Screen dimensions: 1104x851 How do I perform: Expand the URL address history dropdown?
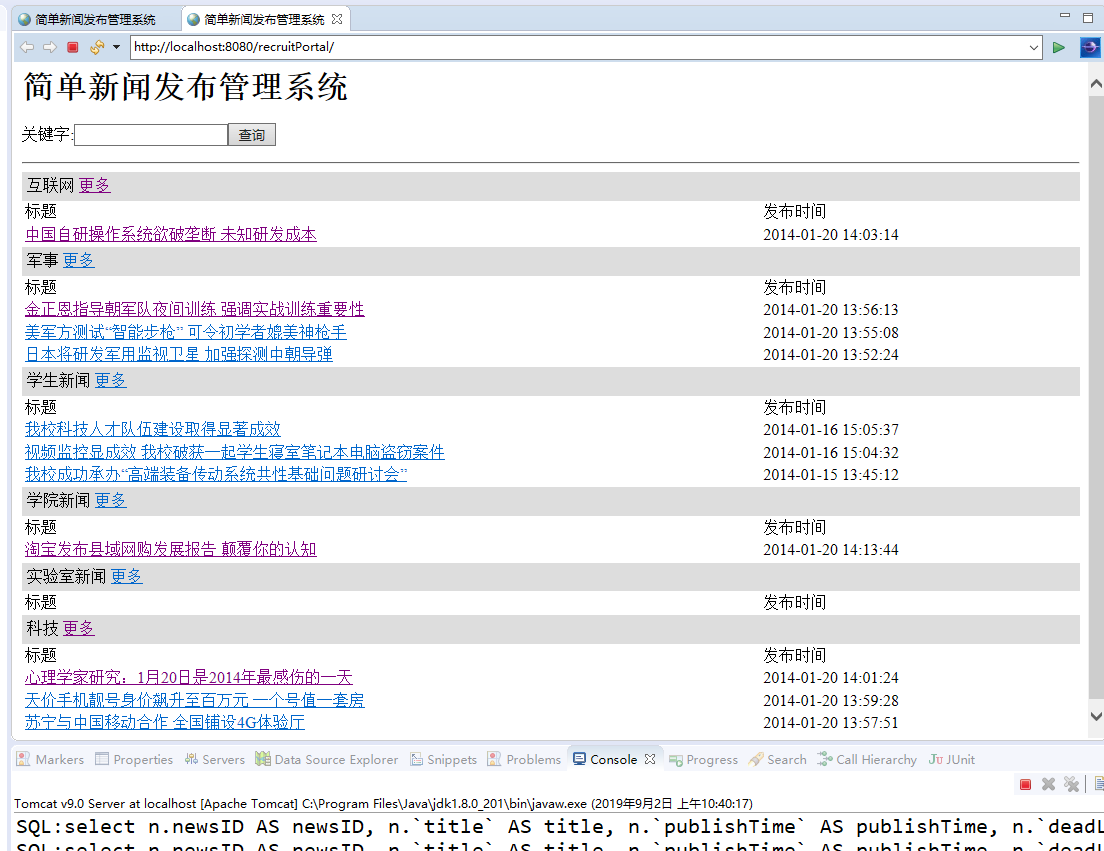[x=1034, y=46]
